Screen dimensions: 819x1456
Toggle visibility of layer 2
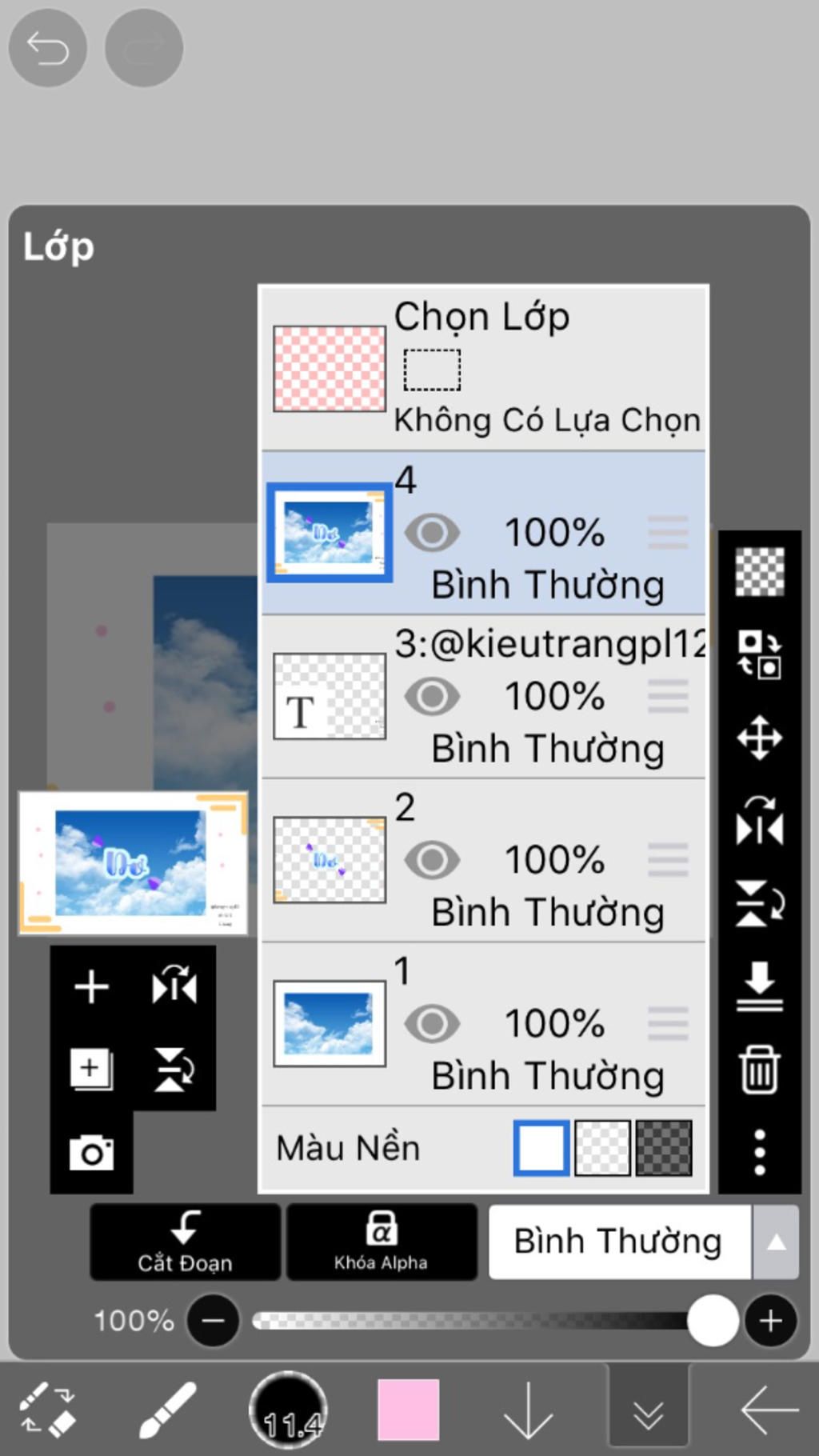pyautogui.click(x=432, y=860)
